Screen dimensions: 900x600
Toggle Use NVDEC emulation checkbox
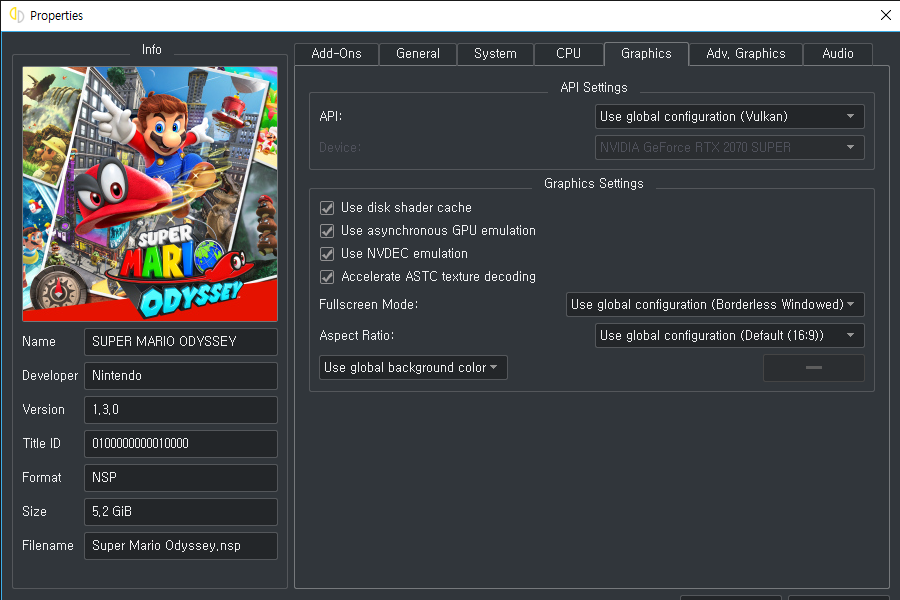[x=327, y=254]
